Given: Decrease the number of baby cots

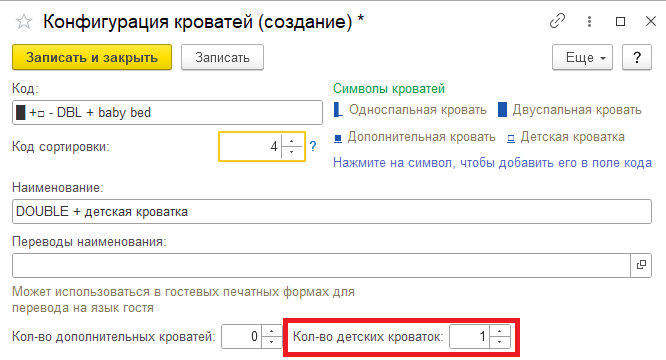Looking at the screenshot, I should tap(500, 342).
